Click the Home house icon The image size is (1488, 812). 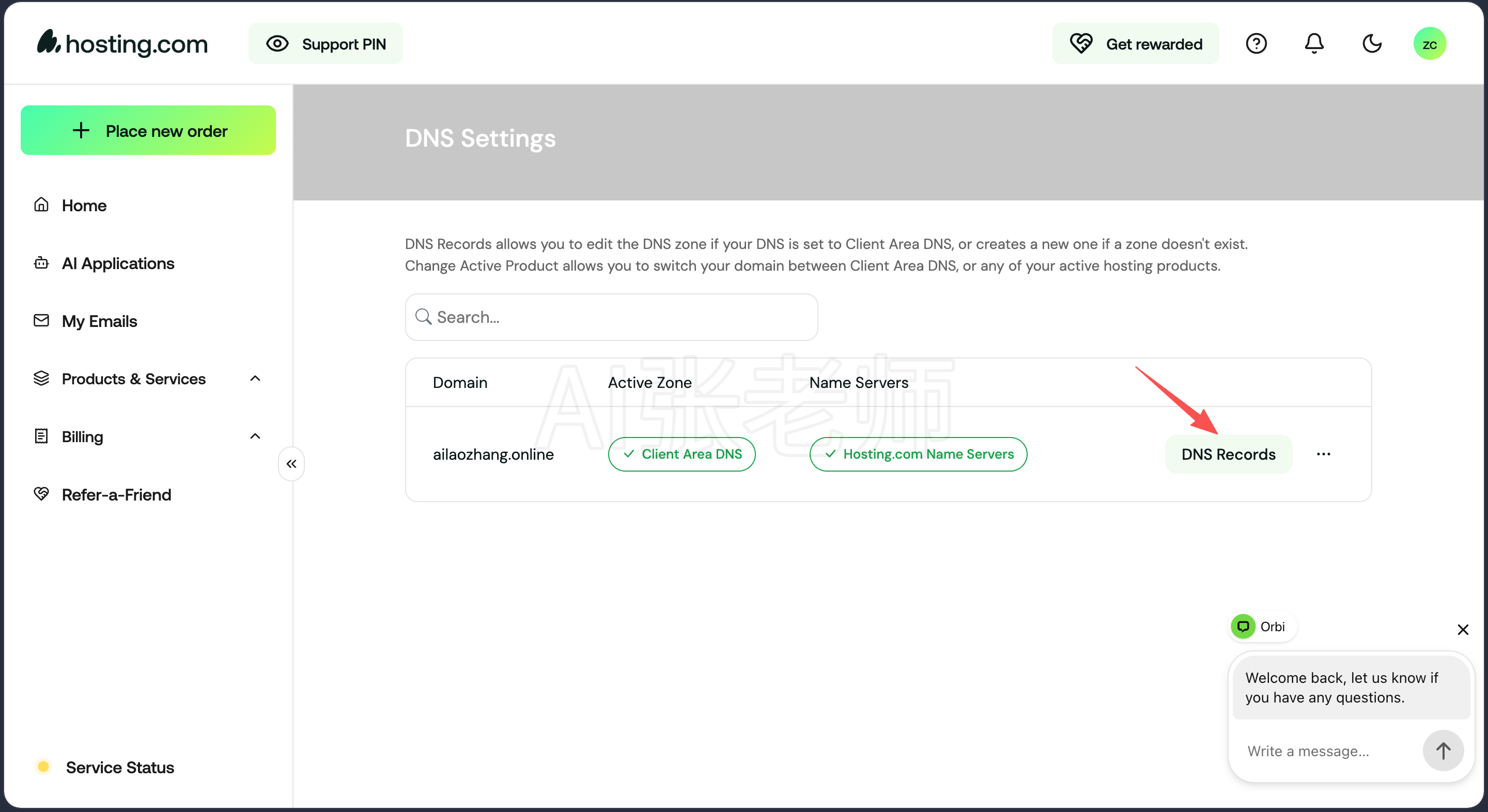[x=41, y=205]
